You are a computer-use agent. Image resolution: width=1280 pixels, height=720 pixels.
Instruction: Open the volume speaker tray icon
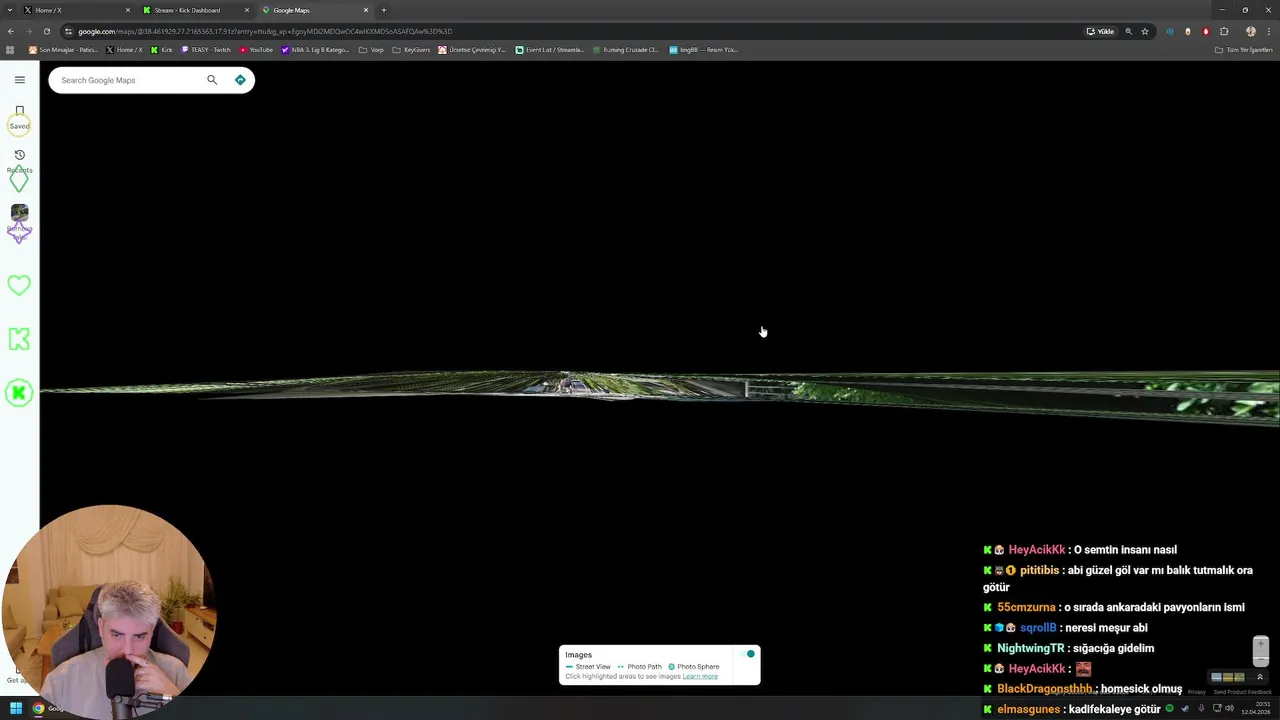[x=1229, y=708]
